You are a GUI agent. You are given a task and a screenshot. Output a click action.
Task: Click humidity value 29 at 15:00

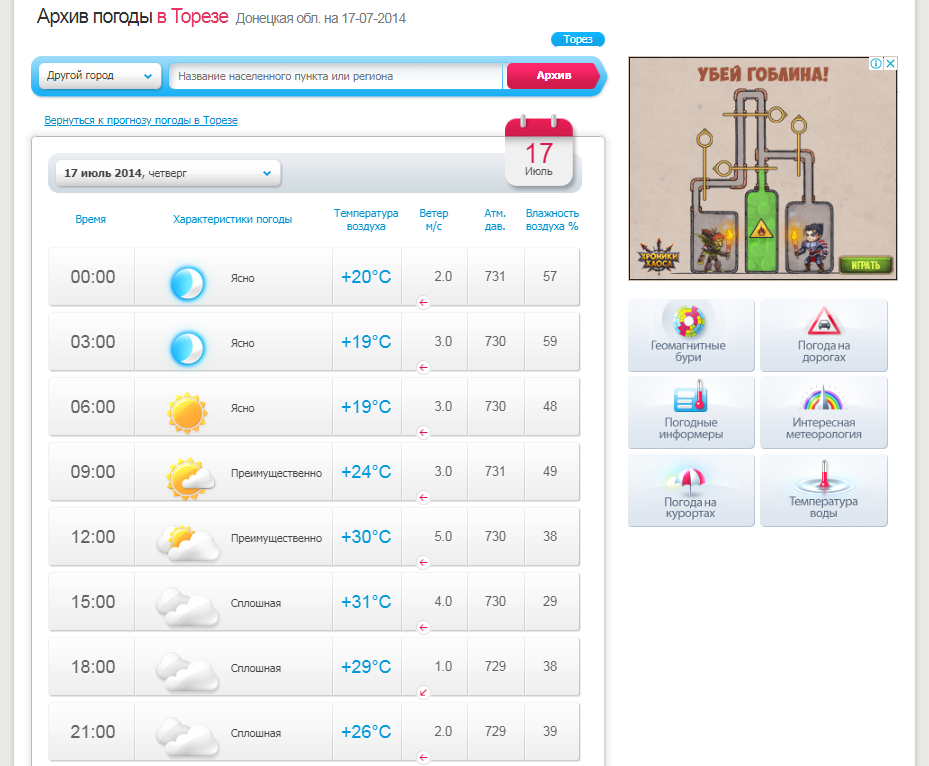tap(550, 601)
